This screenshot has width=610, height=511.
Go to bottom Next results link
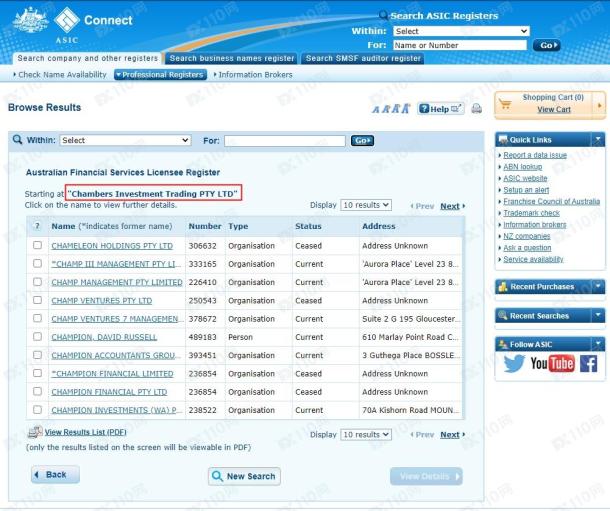450,434
